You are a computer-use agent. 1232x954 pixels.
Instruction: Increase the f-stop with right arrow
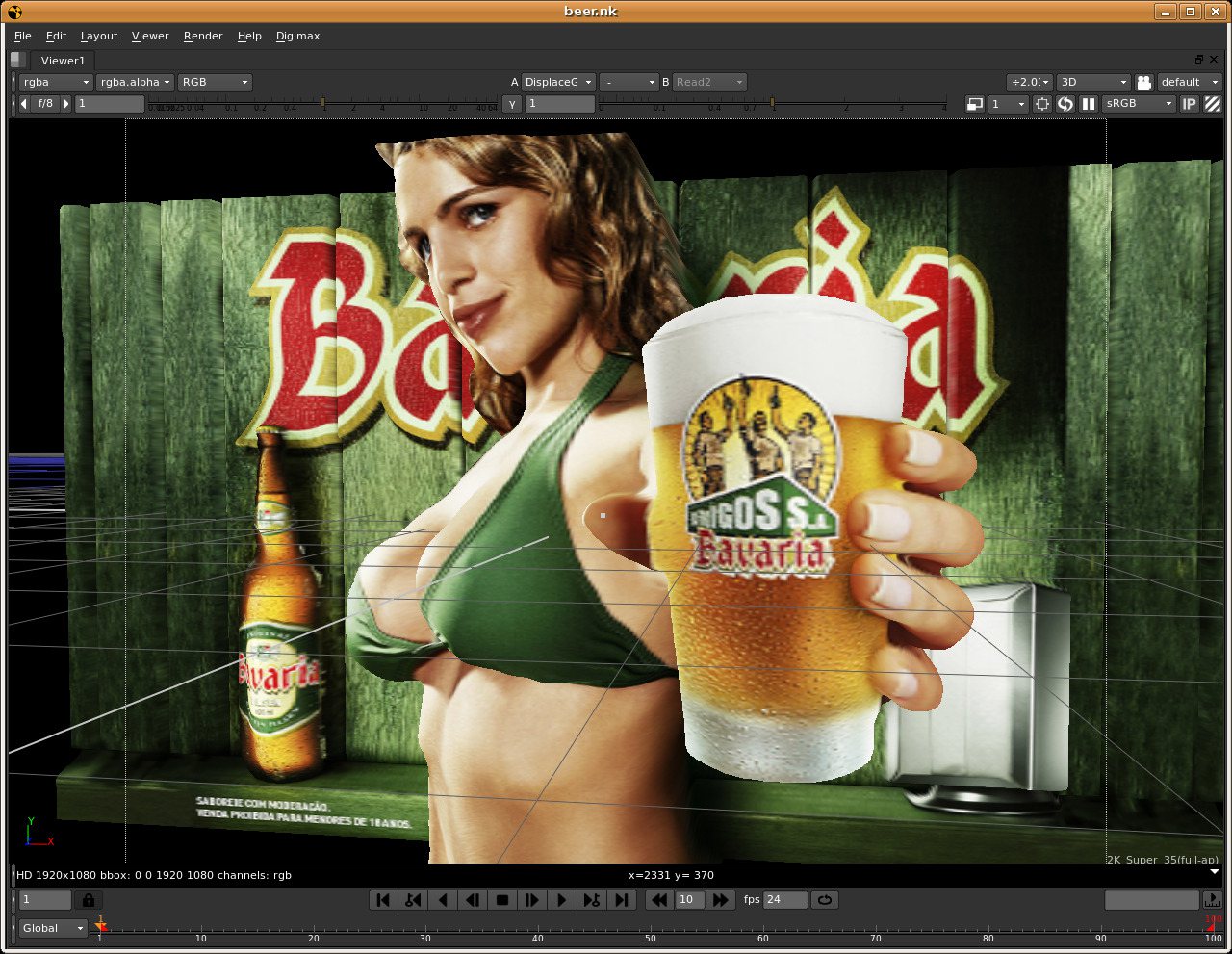tap(66, 104)
